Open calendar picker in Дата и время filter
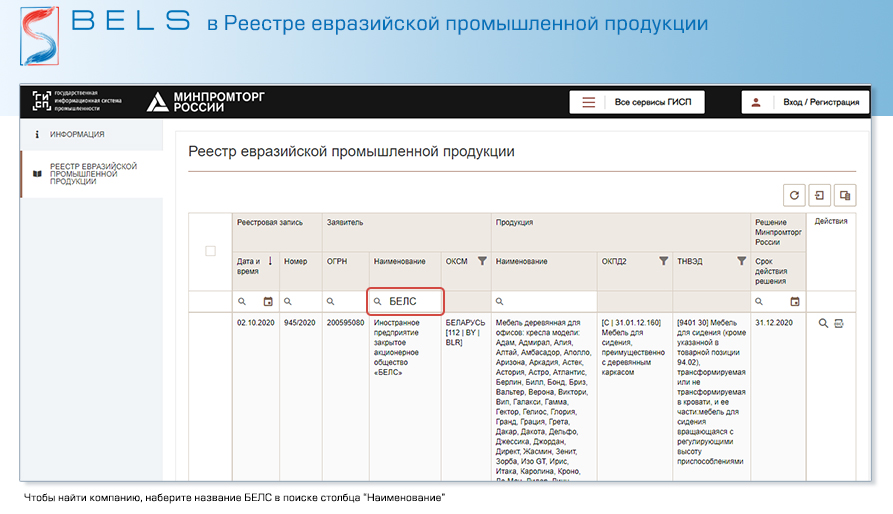This screenshot has height=514, width=893. click(268, 301)
